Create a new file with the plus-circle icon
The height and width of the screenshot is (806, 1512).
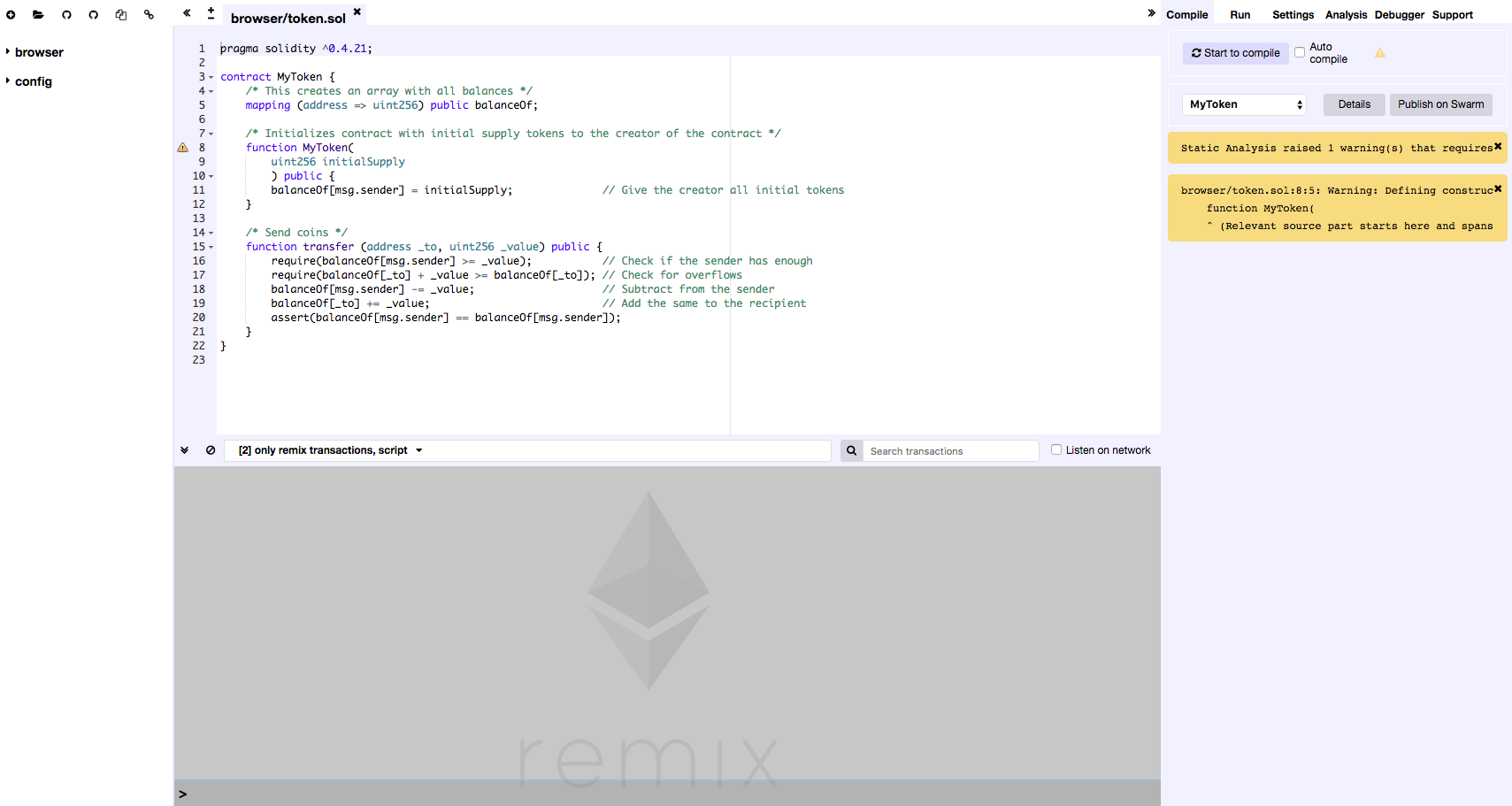coord(11,15)
